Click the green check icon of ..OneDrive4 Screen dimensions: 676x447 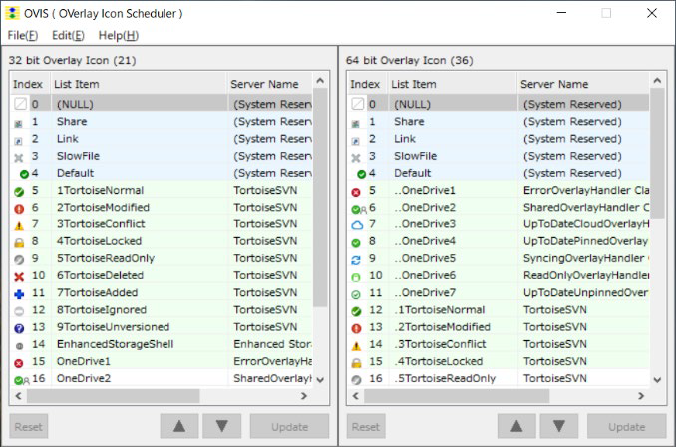pyautogui.click(x=356, y=243)
